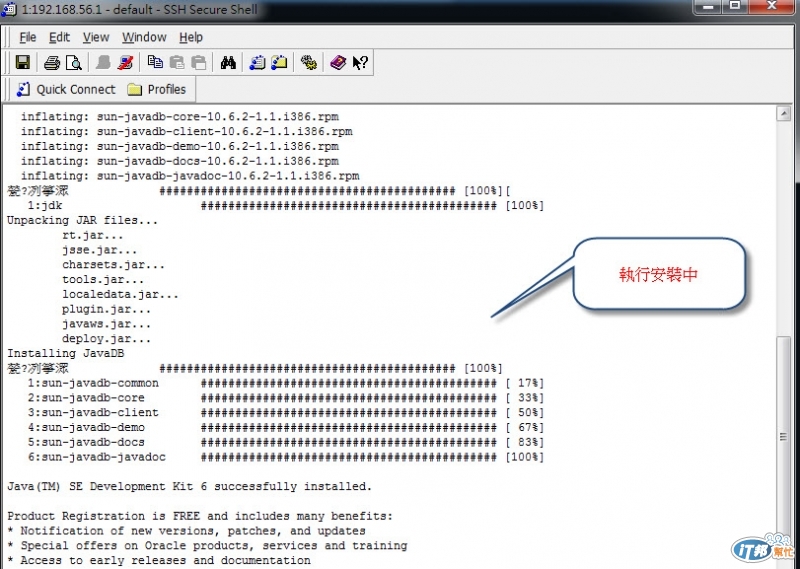Click text 'sun-javadb-javadoc-10.6.2-1.1.i386.rpm'
800x569 pixels.
[x=228, y=176]
